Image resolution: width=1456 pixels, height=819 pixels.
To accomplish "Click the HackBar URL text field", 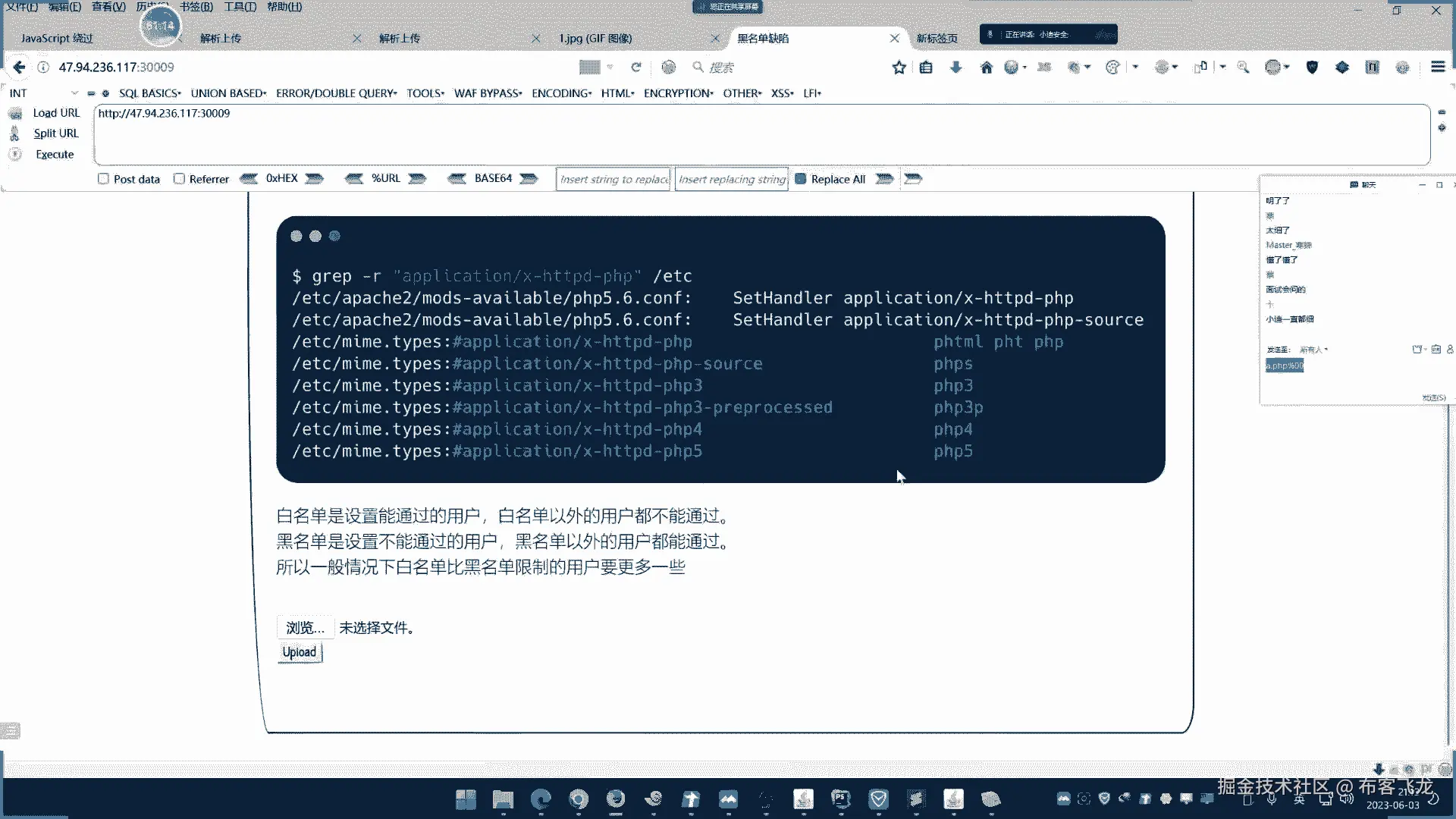I will coord(758,134).
